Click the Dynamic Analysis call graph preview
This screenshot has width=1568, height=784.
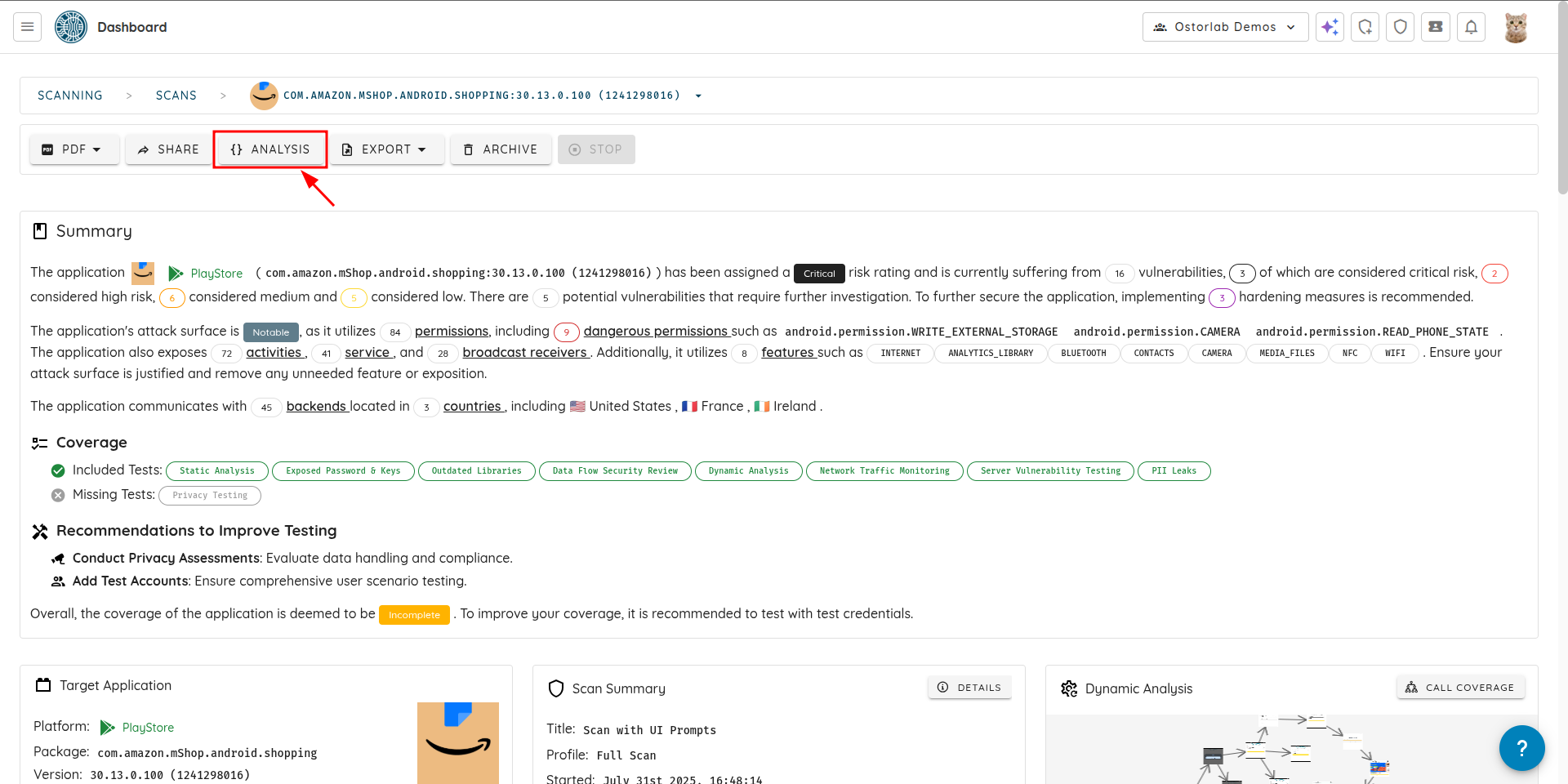click(x=1291, y=749)
